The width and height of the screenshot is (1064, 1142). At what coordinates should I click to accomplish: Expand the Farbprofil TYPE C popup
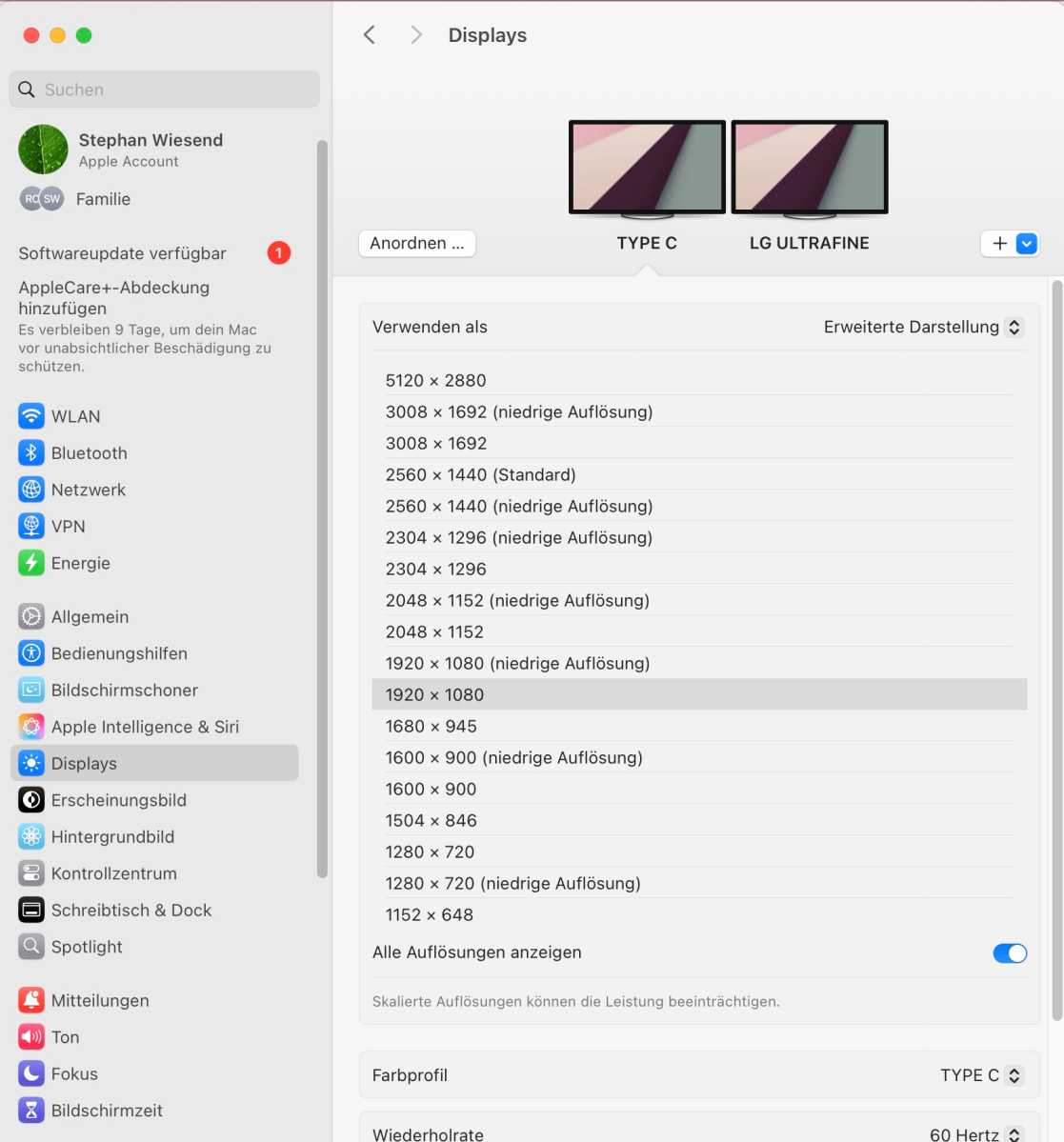(980, 1075)
